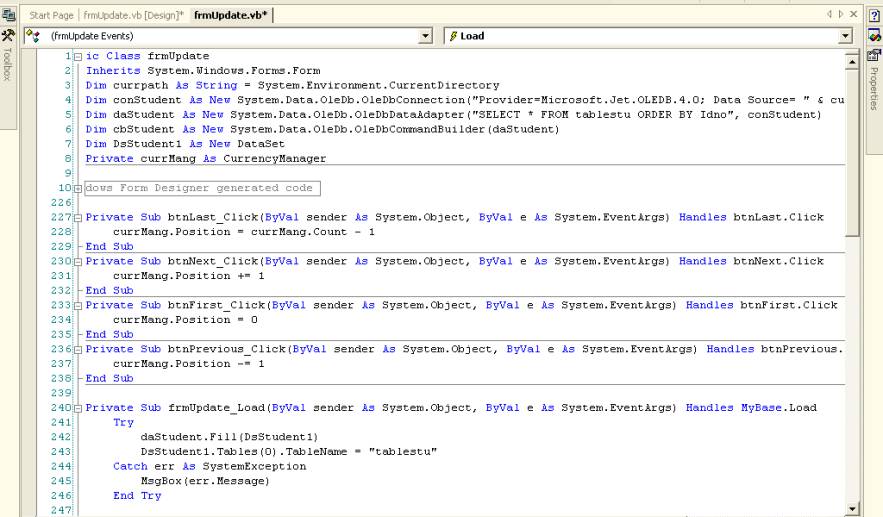Click the code editor scroll down arrow
Image resolution: width=883 pixels, height=517 pixels.
tap(851, 509)
